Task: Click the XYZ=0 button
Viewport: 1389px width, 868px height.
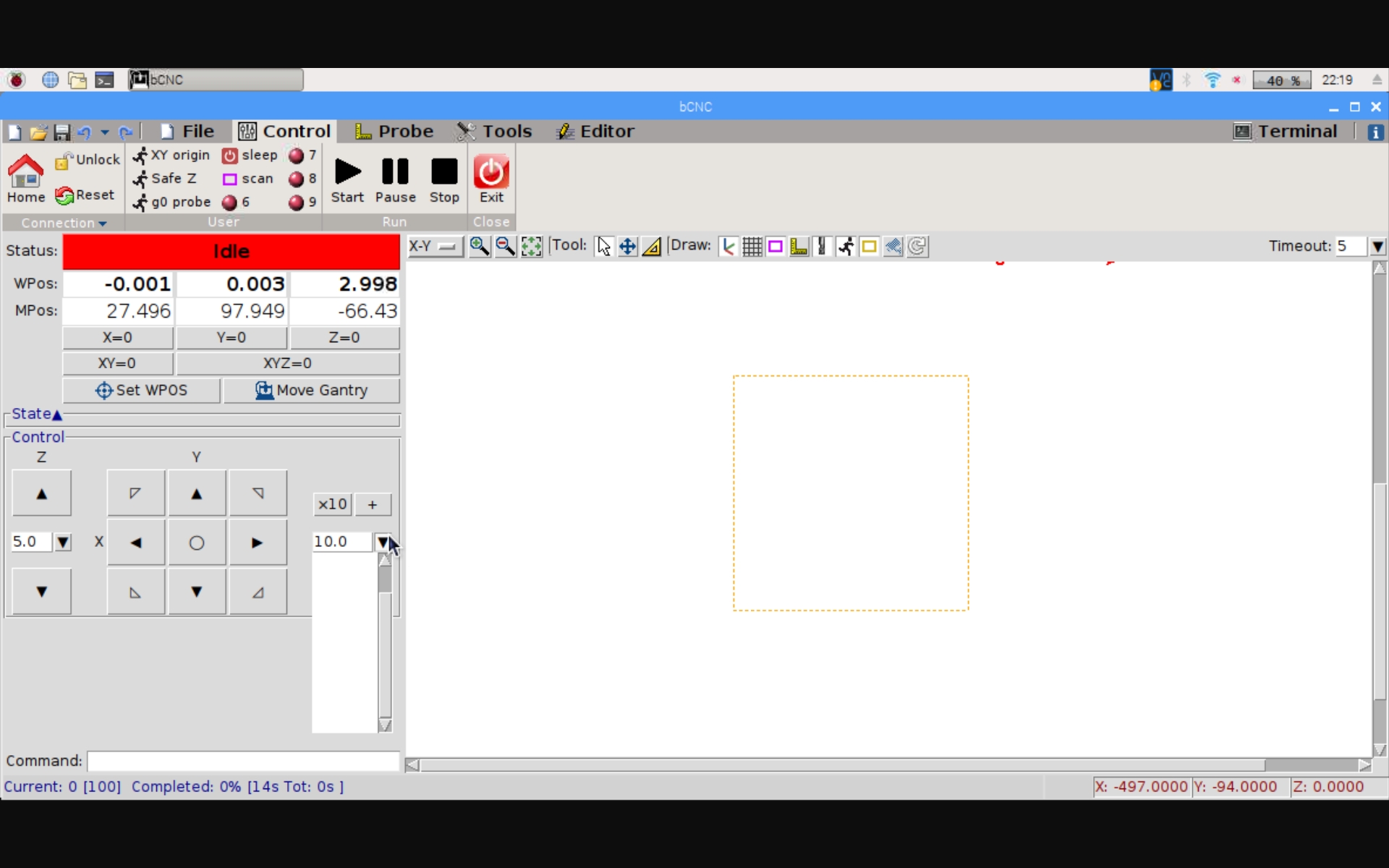Action: point(287,363)
